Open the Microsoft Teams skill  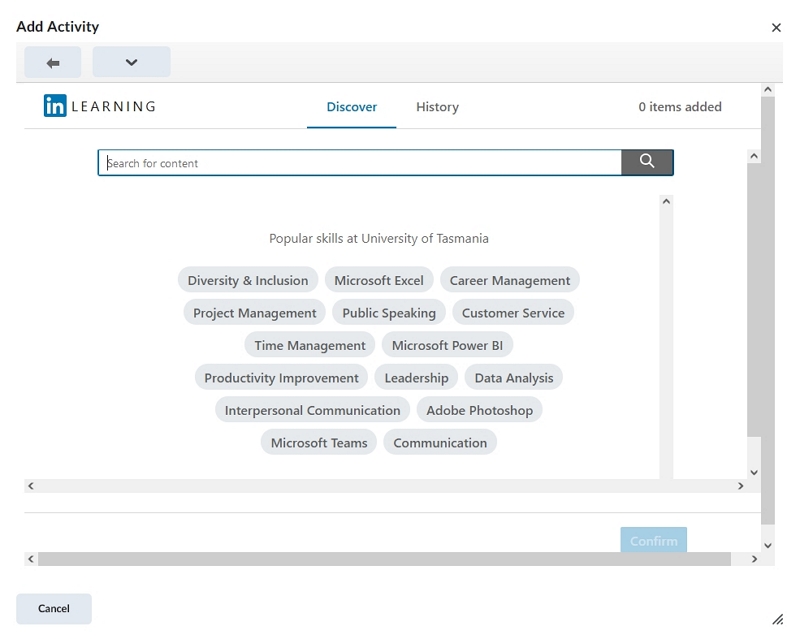[x=319, y=443]
